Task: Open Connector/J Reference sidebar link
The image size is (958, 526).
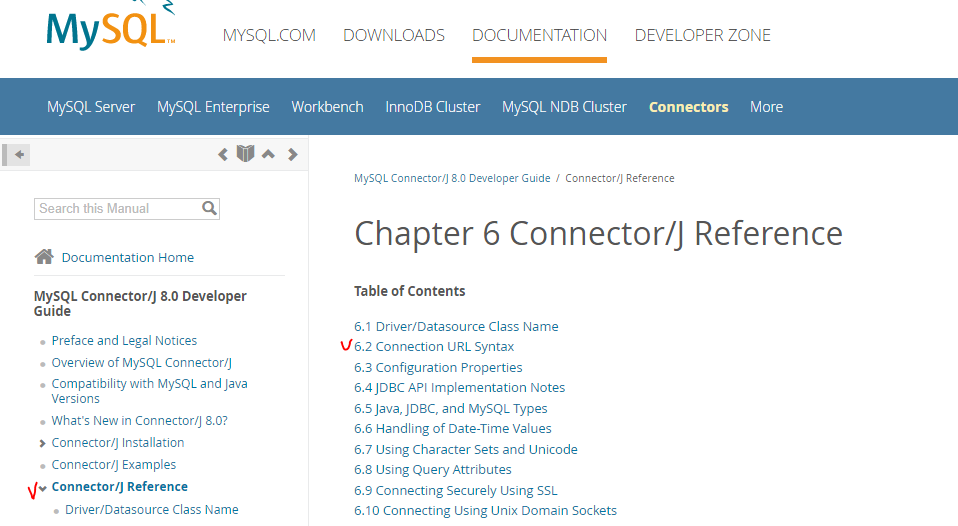Action: click(120, 486)
